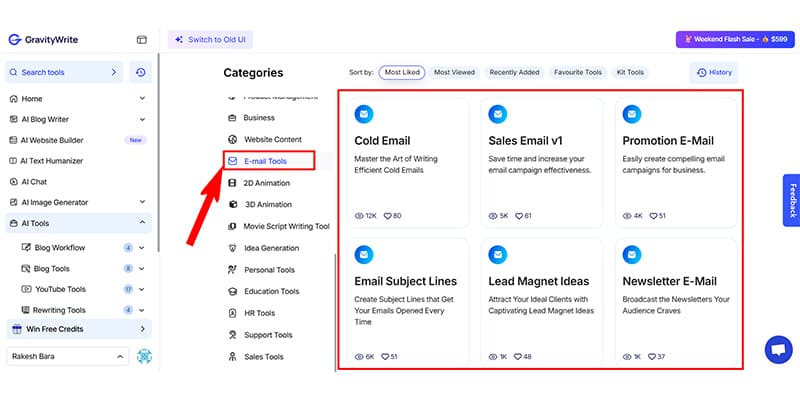Select YouTube Tools submenu item

pyautogui.click(x=60, y=289)
